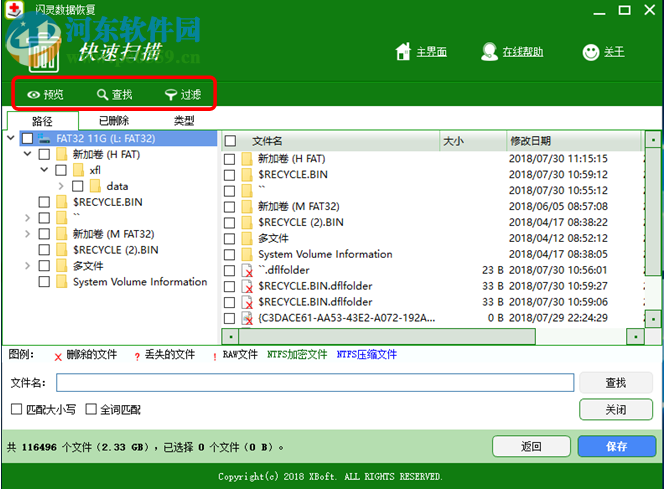The height and width of the screenshot is (489, 665).
Task: Click the 查找 search button beside filename field
Action: [x=616, y=383]
